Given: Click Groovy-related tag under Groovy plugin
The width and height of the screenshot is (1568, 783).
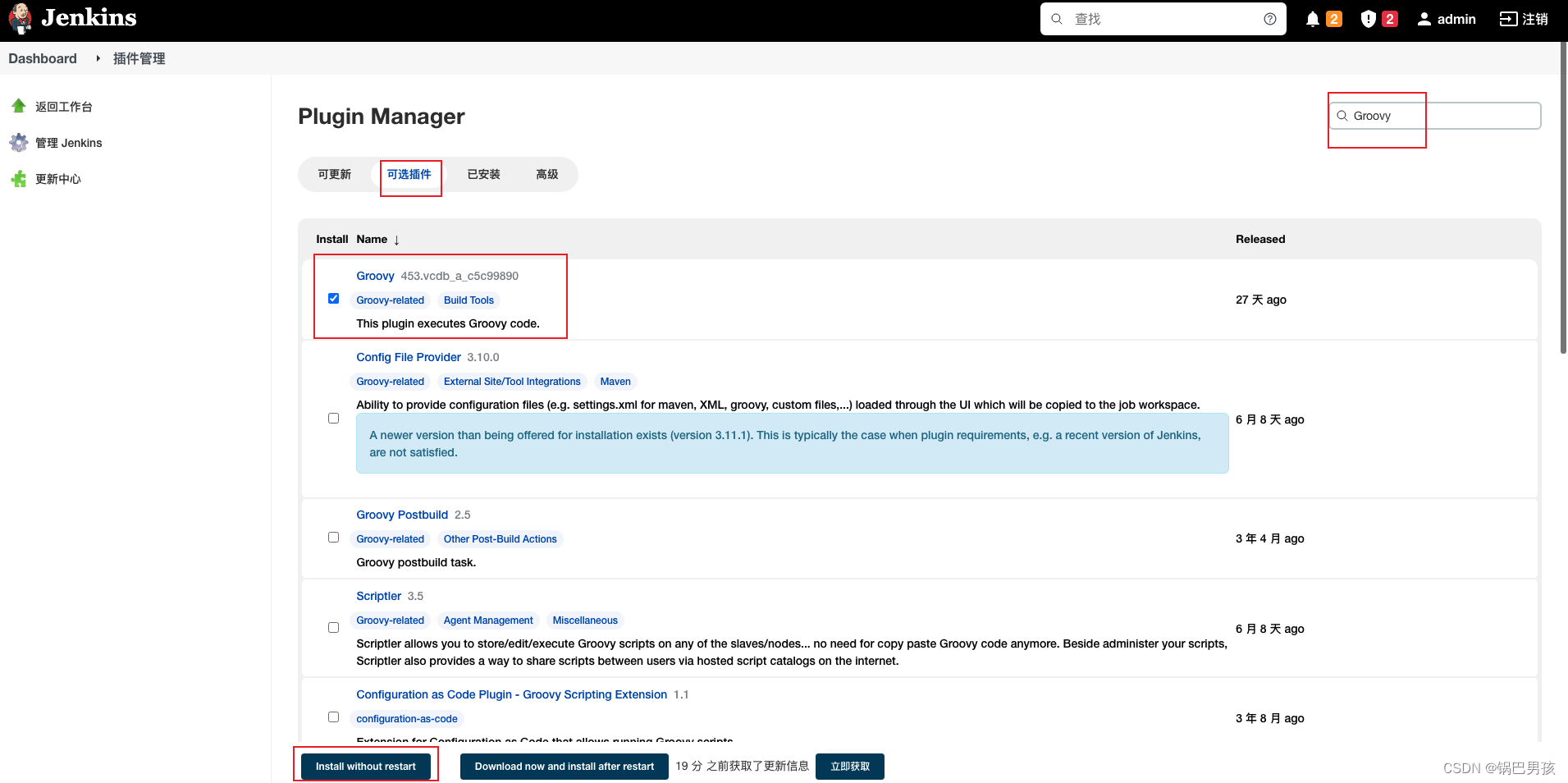Looking at the screenshot, I should tap(391, 300).
